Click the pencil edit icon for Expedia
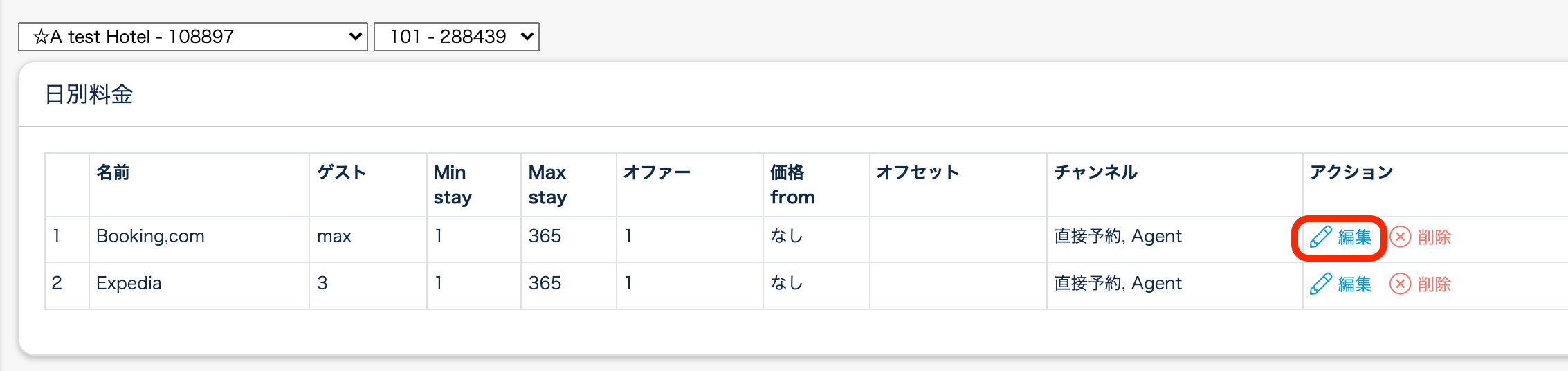The width and height of the screenshot is (1568, 371). [x=1320, y=284]
